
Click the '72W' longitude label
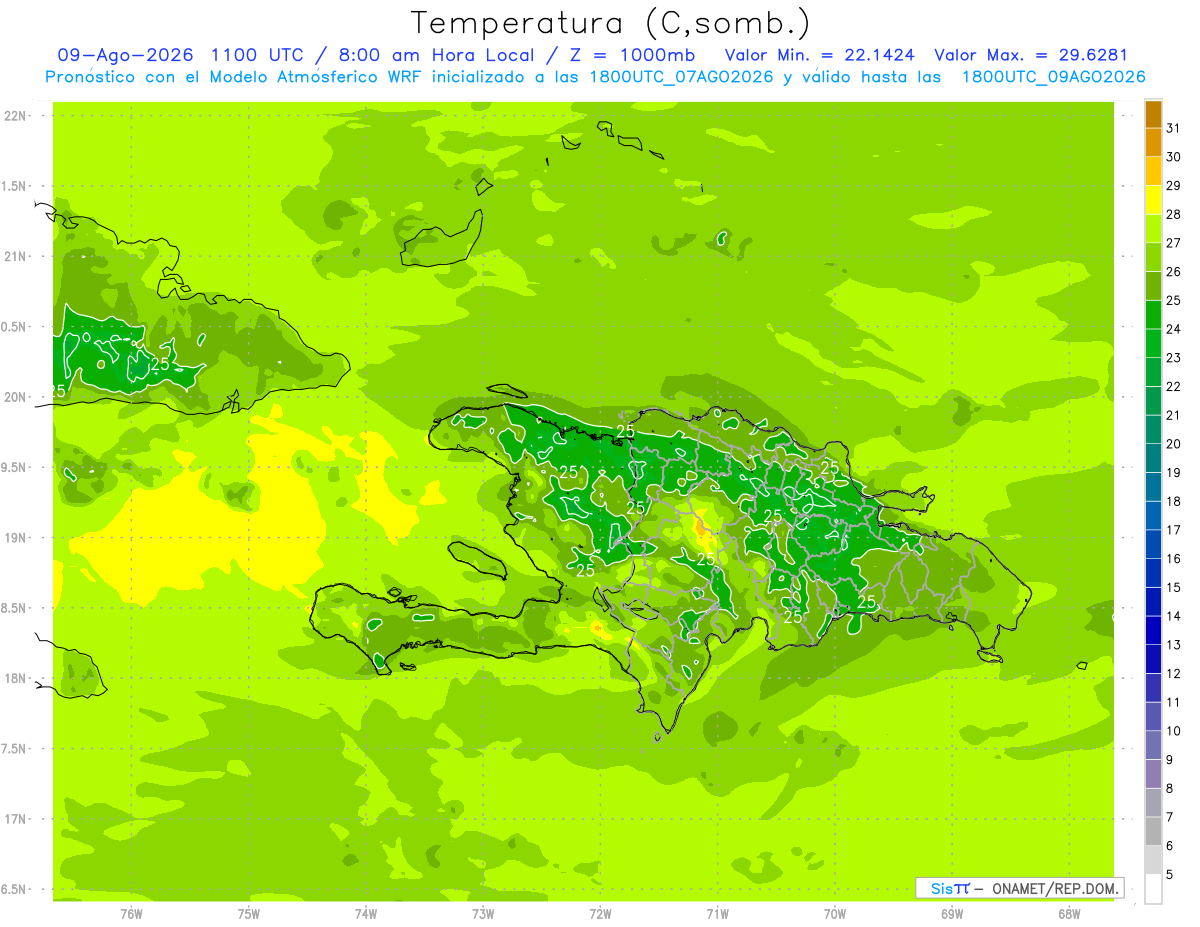click(600, 913)
